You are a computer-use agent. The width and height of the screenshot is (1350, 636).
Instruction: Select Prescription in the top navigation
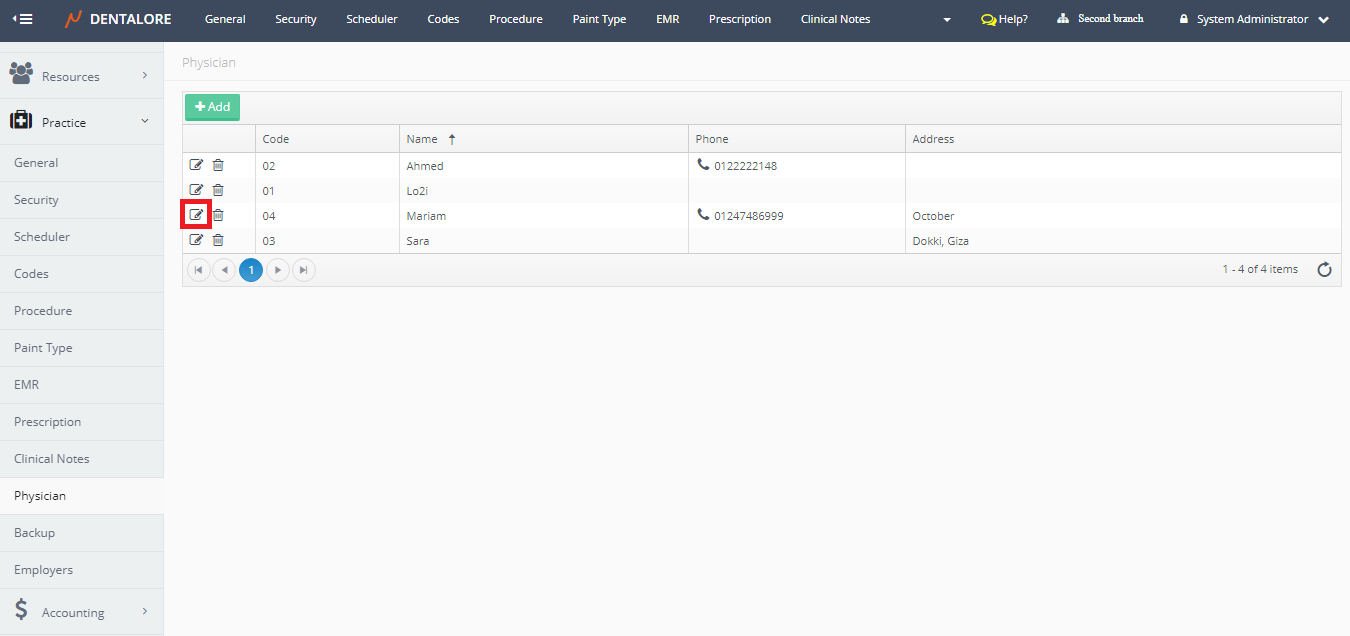(x=739, y=19)
